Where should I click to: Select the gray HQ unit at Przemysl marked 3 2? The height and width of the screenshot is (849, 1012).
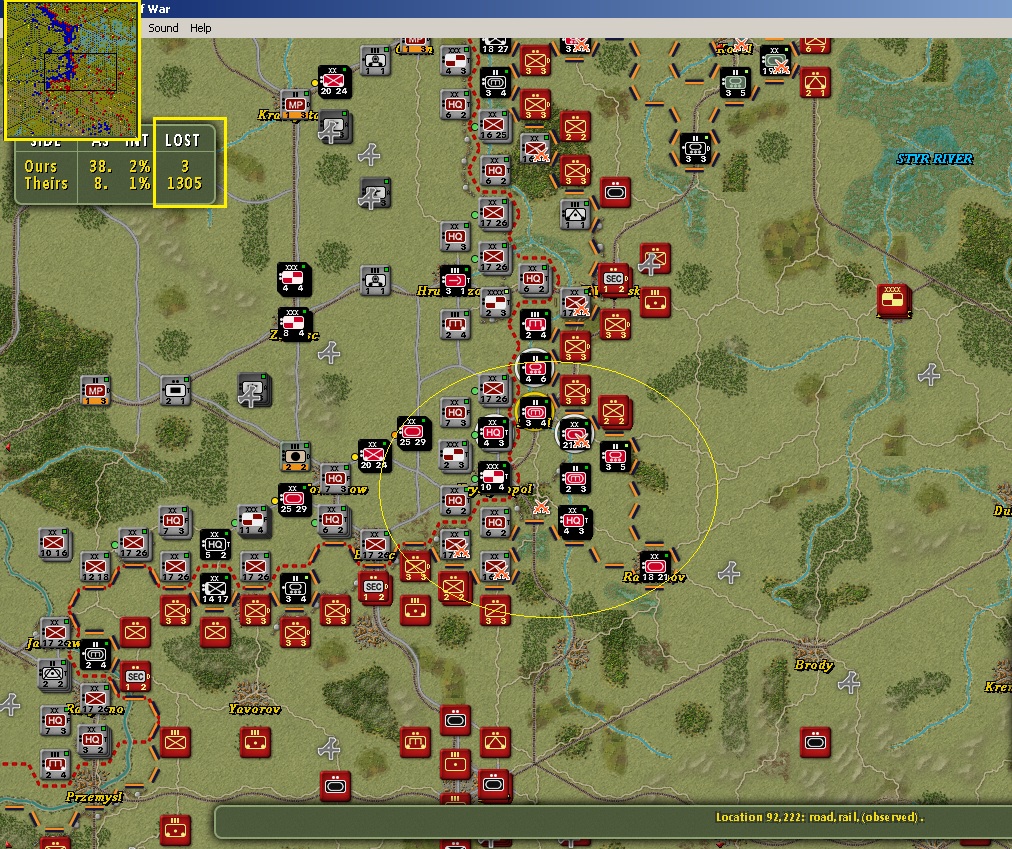point(92,741)
